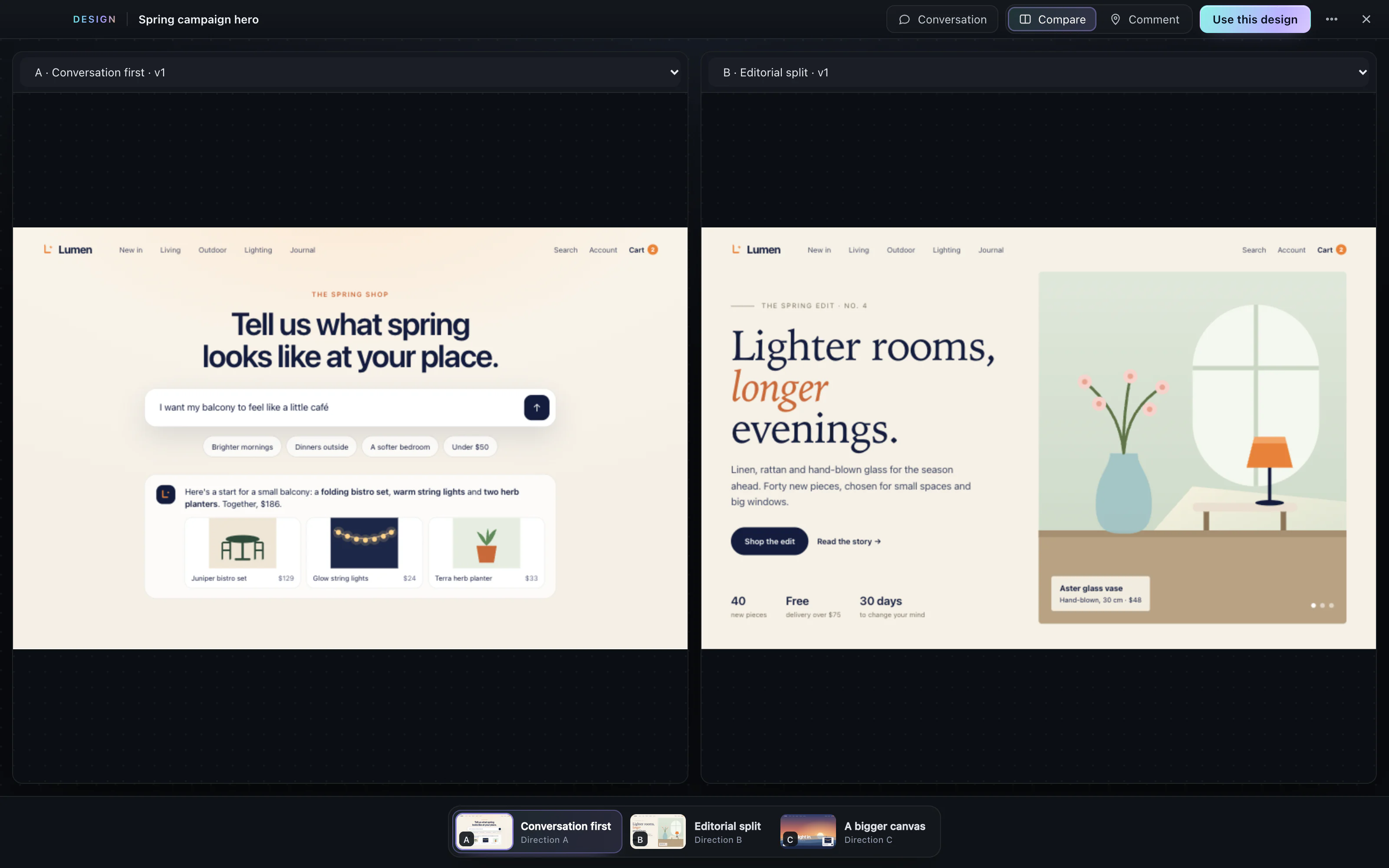Viewport: 1389px width, 868px height.
Task: Open Living nav link in design B
Action: pyautogui.click(x=859, y=250)
